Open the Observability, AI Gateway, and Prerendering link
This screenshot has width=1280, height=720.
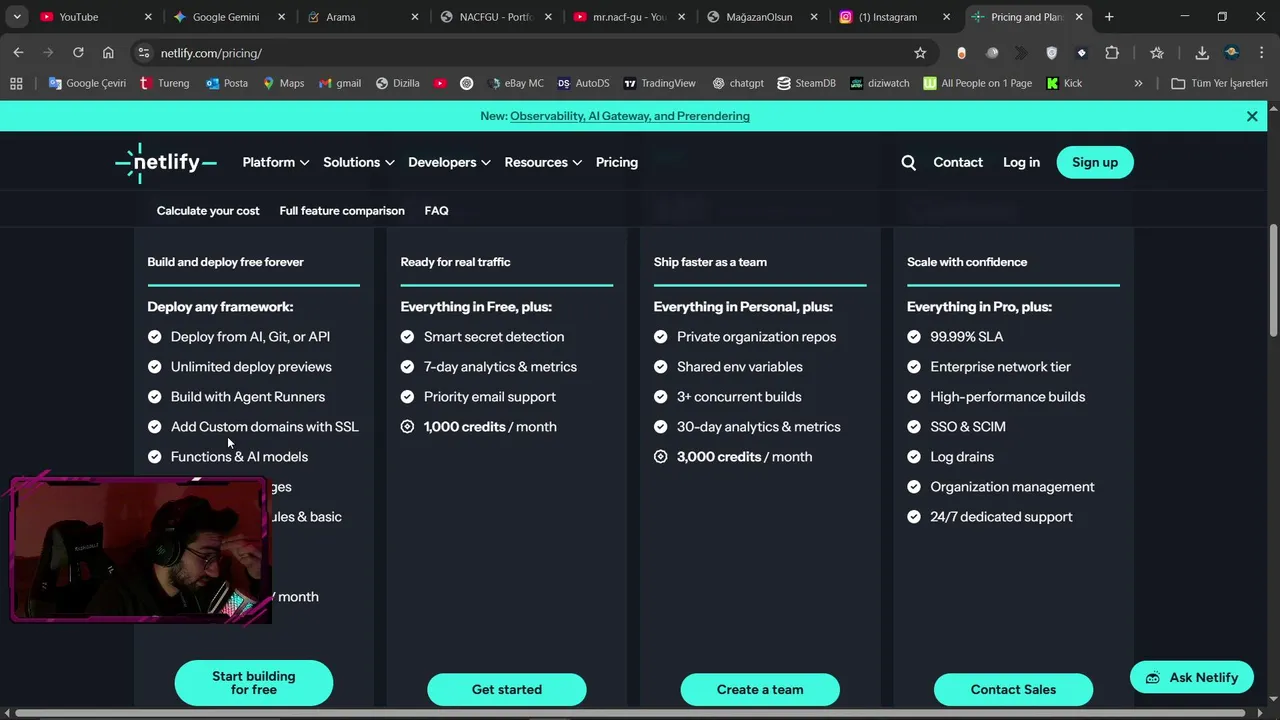(630, 116)
